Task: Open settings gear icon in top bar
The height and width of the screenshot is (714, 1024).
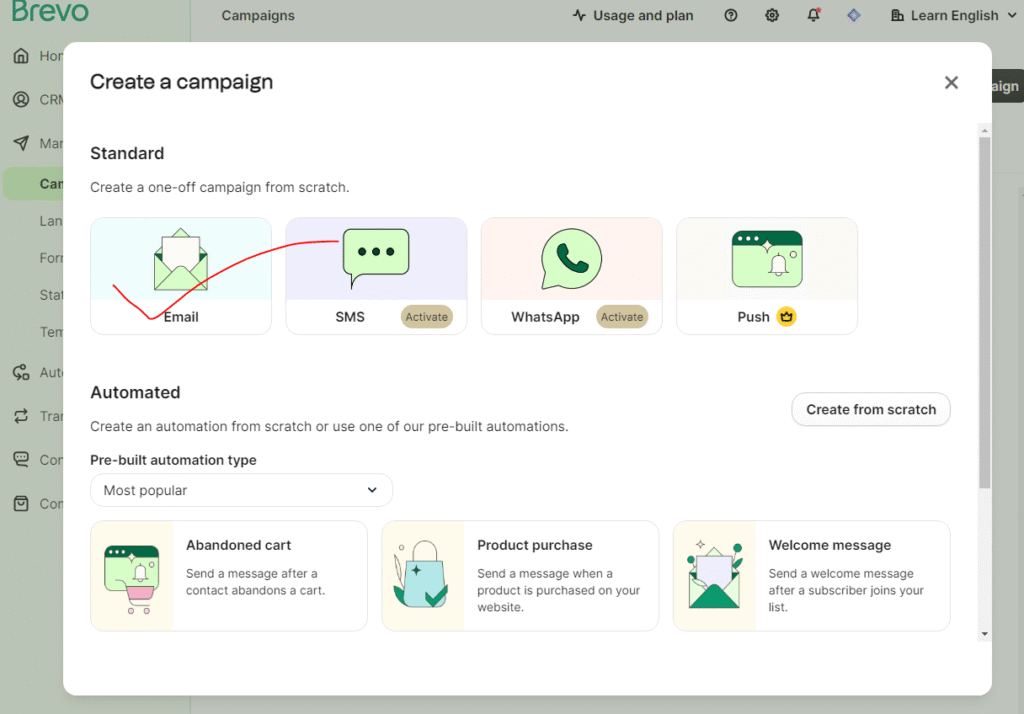Action: pos(772,15)
